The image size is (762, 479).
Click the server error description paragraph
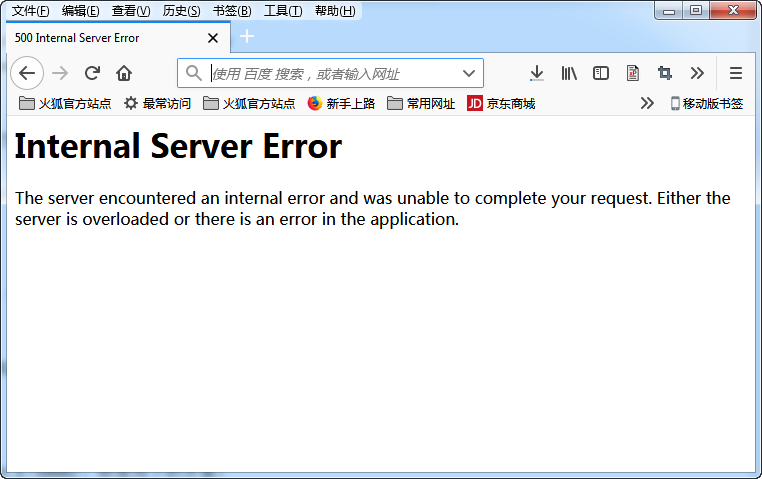[x=373, y=209]
